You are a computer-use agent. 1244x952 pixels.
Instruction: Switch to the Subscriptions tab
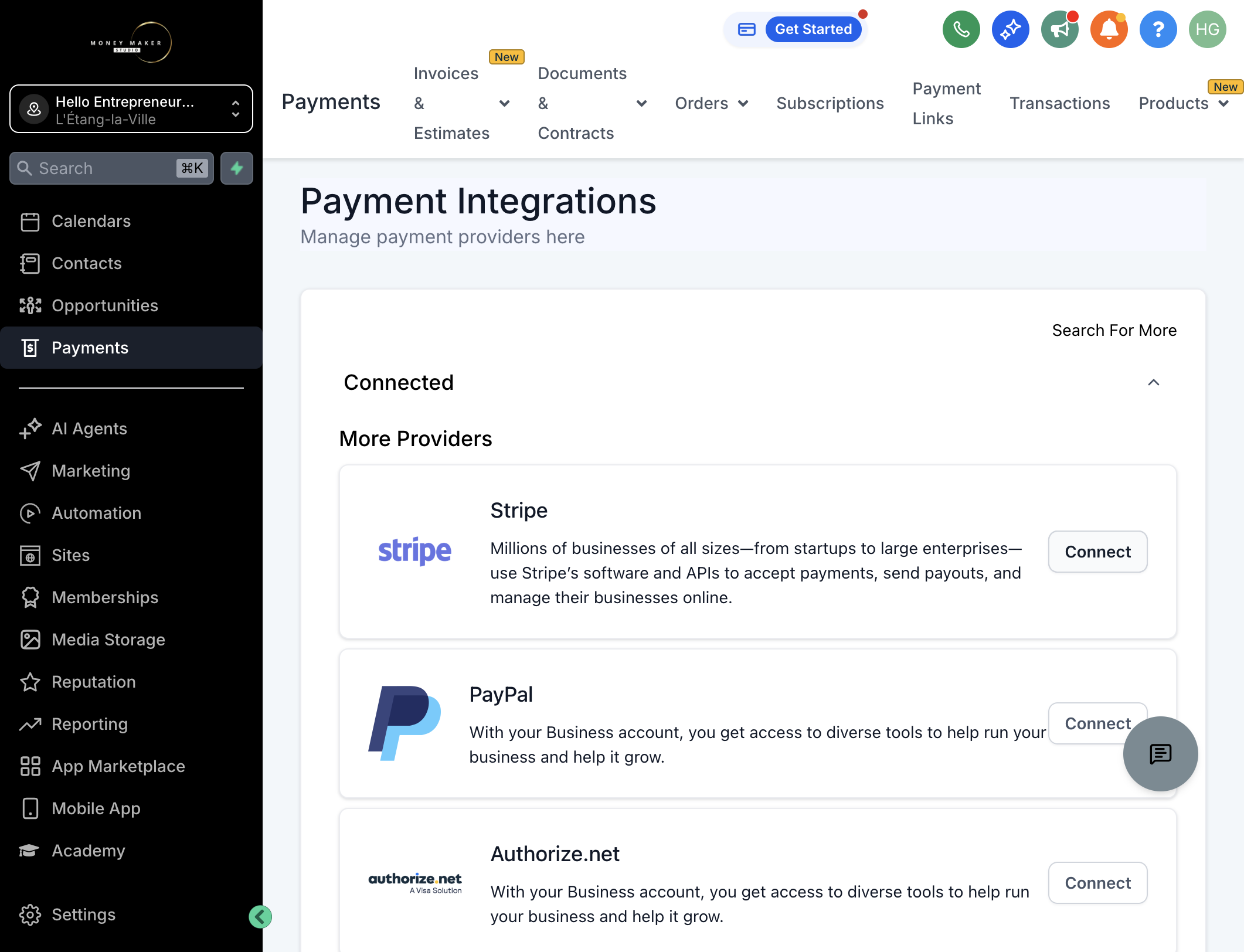coord(830,103)
